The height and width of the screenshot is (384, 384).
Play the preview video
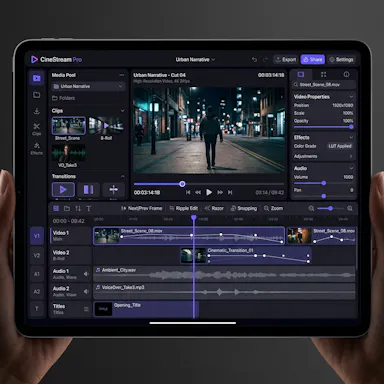[x=209, y=192]
